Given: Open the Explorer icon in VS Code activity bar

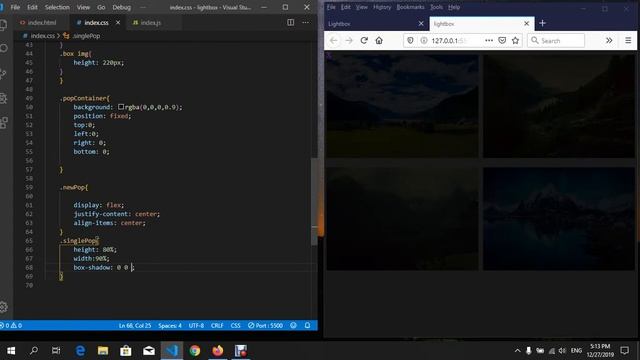Looking at the screenshot, I should pyautogui.click(x=3, y=25).
